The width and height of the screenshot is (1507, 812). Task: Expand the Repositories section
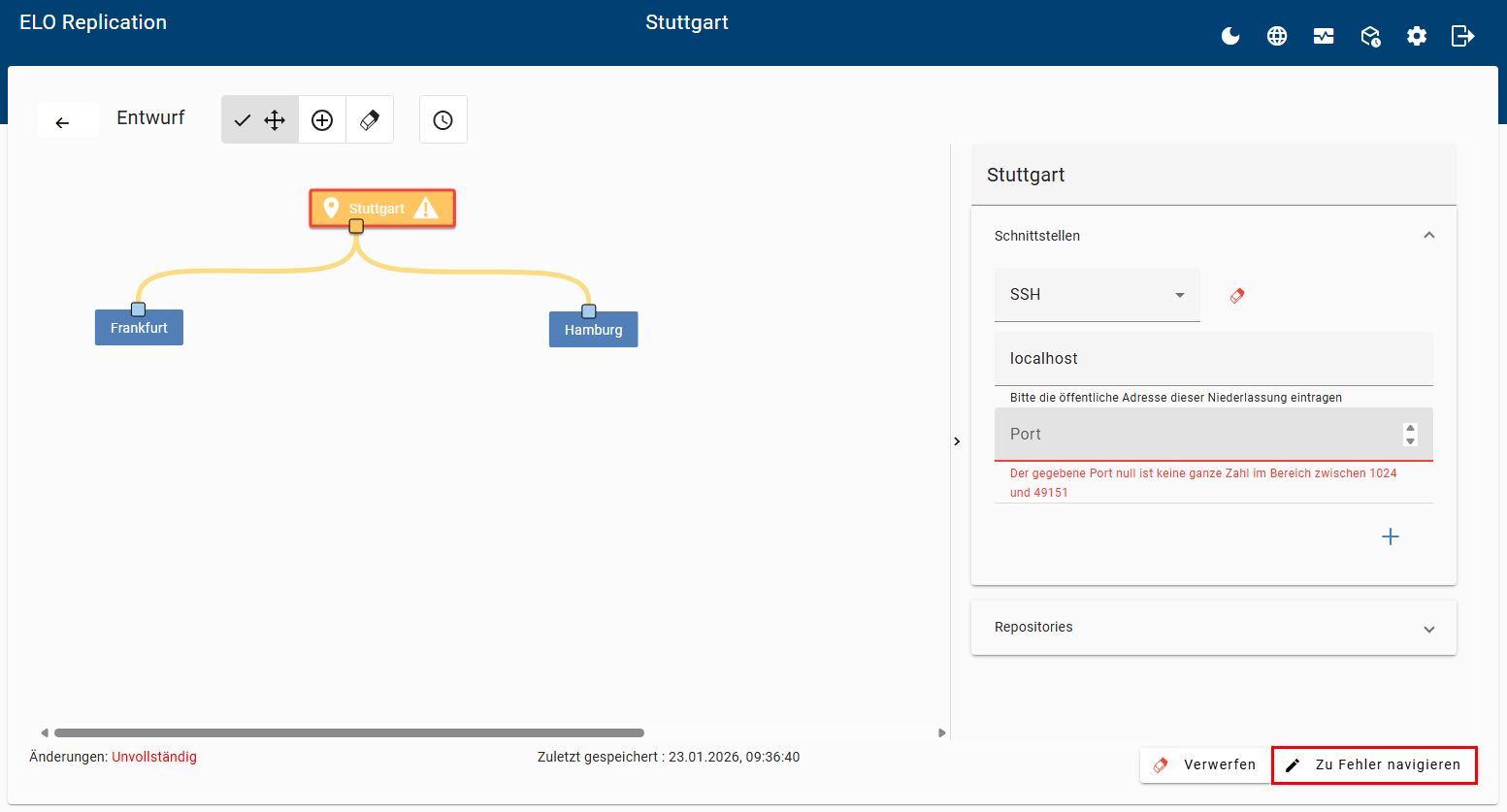tap(1214, 628)
